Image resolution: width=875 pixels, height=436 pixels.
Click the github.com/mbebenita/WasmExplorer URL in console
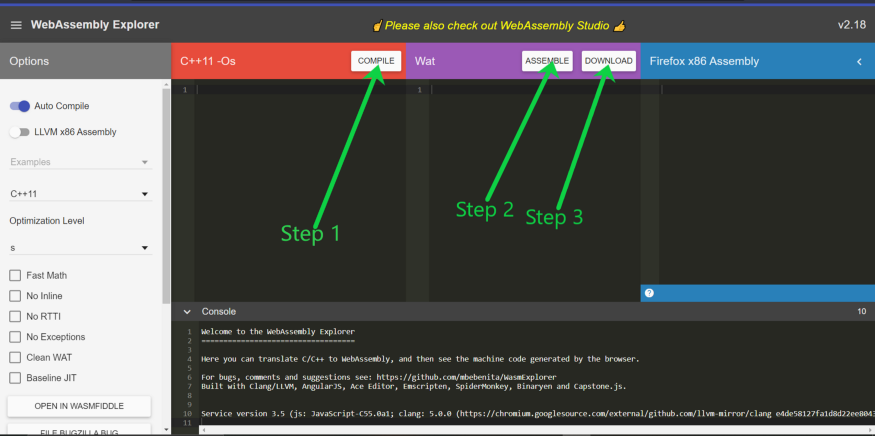click(x=466, y=377)
